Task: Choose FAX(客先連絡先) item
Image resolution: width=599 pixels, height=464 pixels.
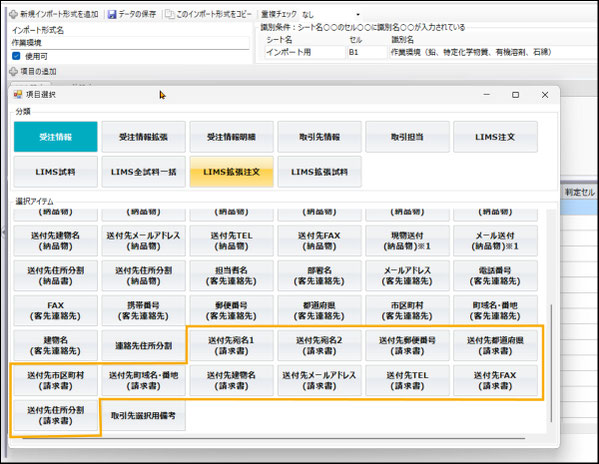Action: pyautogui.click(x=56, y=310)
